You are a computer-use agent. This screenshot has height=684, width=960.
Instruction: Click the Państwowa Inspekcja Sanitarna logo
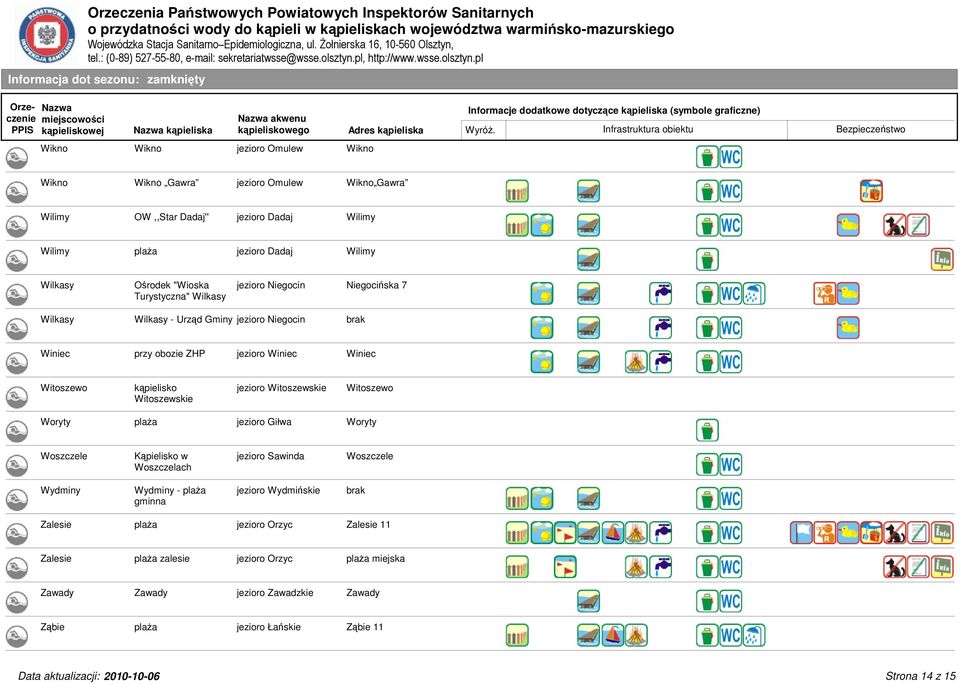pyautogui.click(x=47, y=36)
